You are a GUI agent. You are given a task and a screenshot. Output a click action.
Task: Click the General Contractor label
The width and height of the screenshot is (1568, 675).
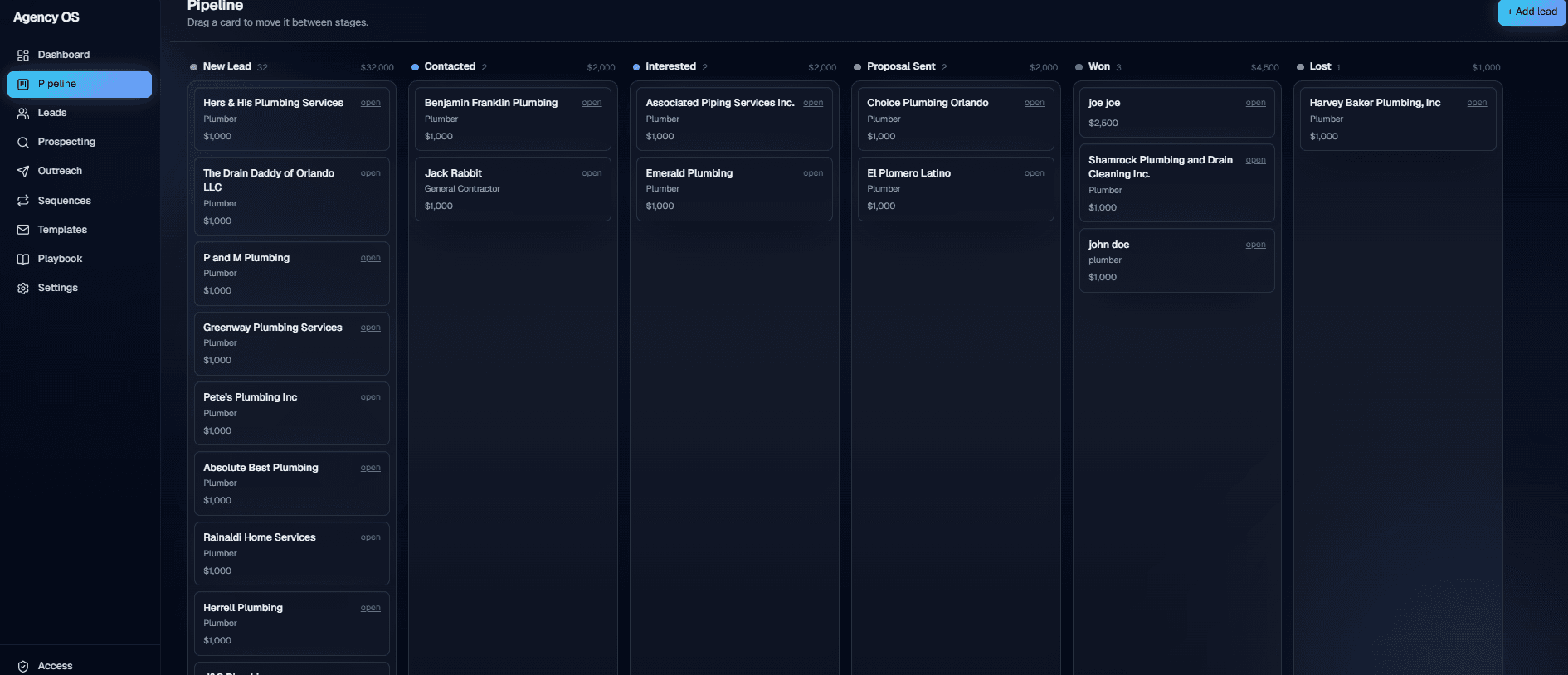coord(462,189)
